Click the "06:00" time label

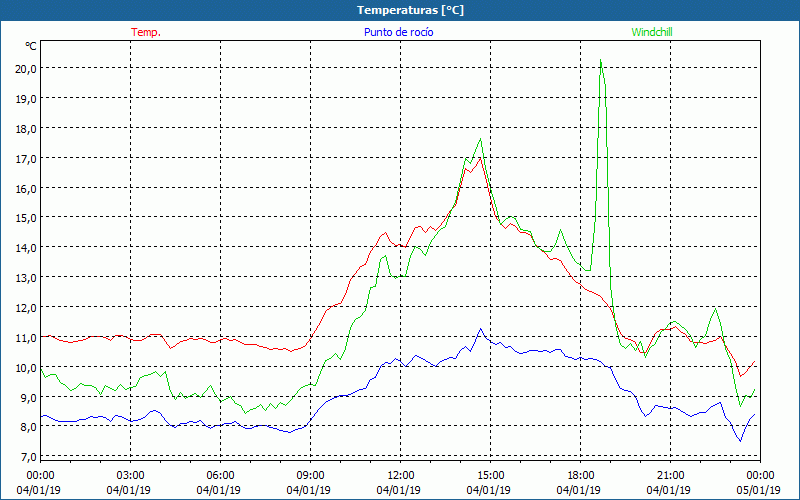point(220,475)
